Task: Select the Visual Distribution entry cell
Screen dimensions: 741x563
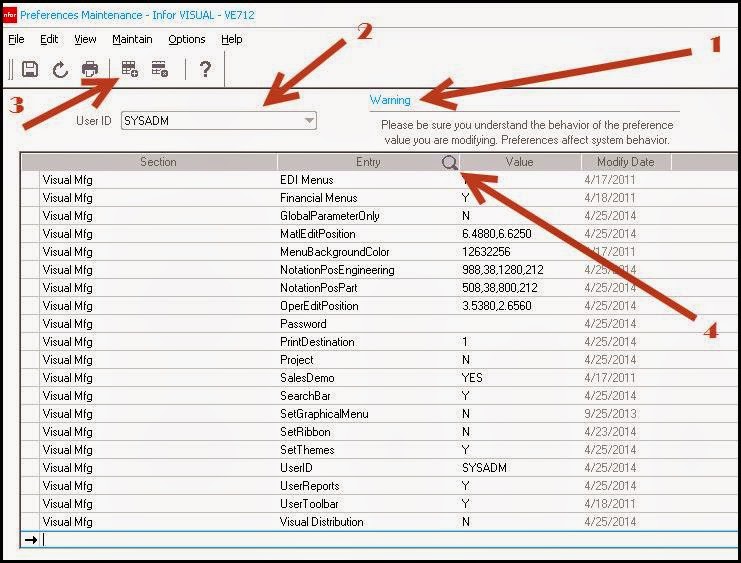Action: [368, 521]
